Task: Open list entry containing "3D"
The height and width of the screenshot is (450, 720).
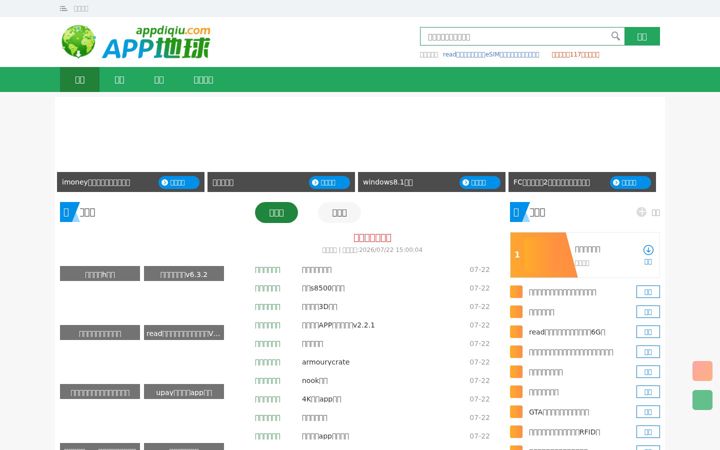Action: [x=320, y=307]
